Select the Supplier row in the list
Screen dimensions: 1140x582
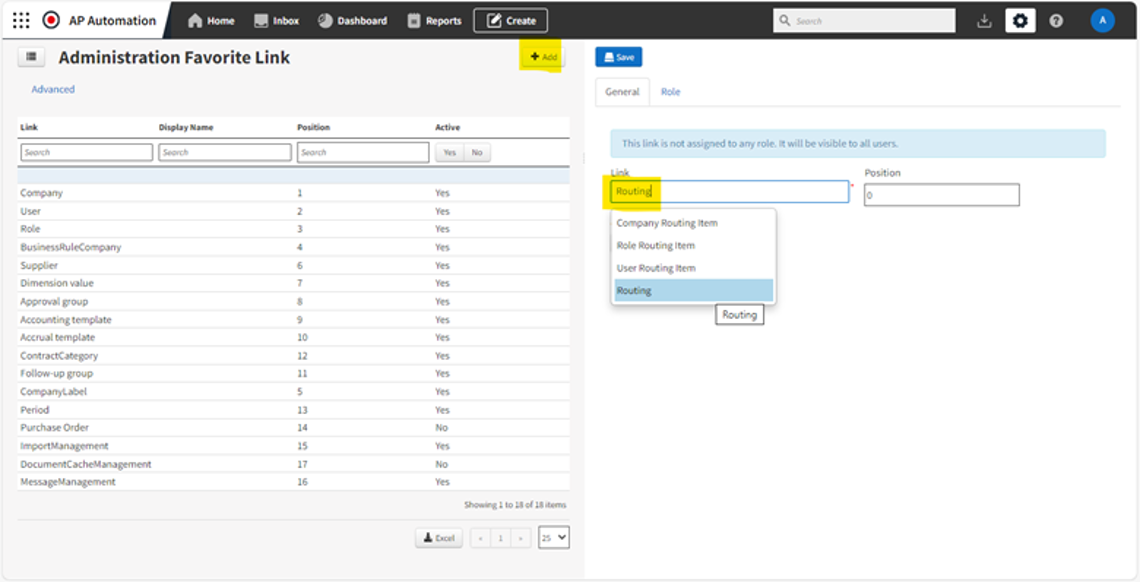pos(40,265)
